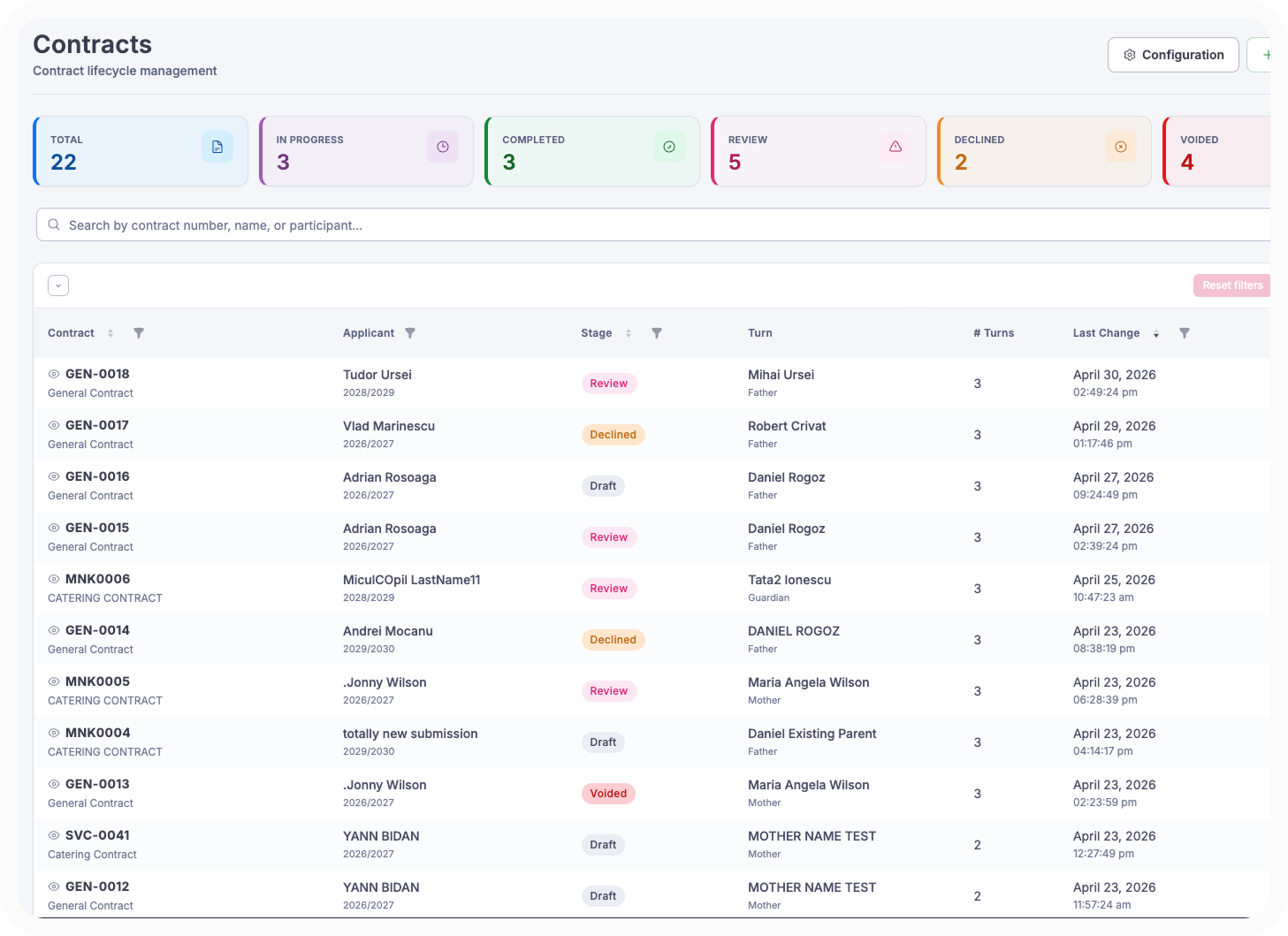Click turn name Robert Crivat
Viewport: 1288px width, 936px height.
(787, 426)
